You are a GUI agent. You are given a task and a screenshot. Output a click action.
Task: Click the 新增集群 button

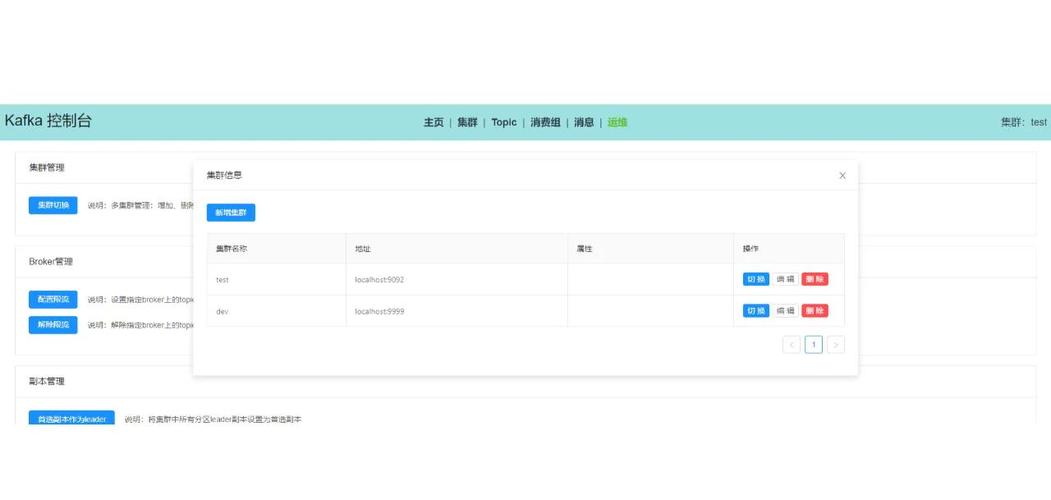point(231,212)
